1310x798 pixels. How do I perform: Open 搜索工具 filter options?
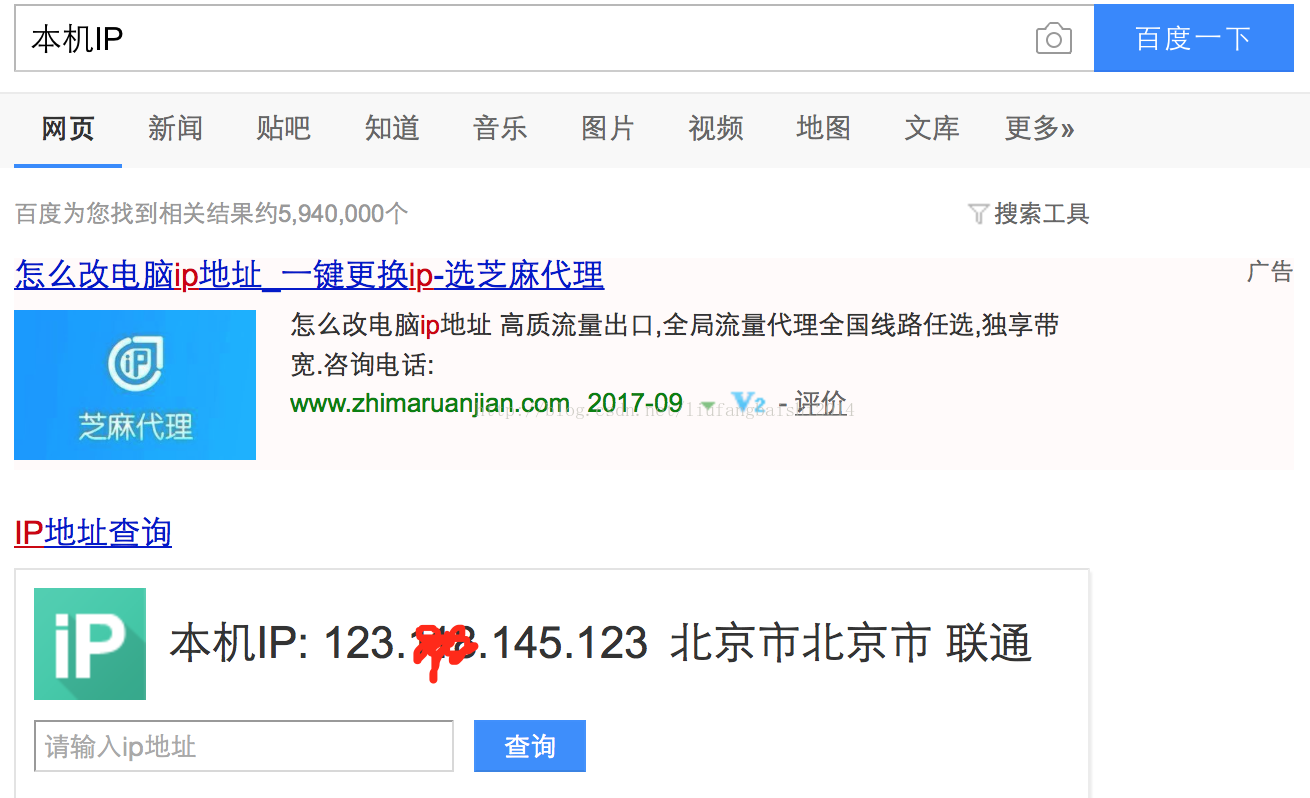click(x=1041, y=213)
